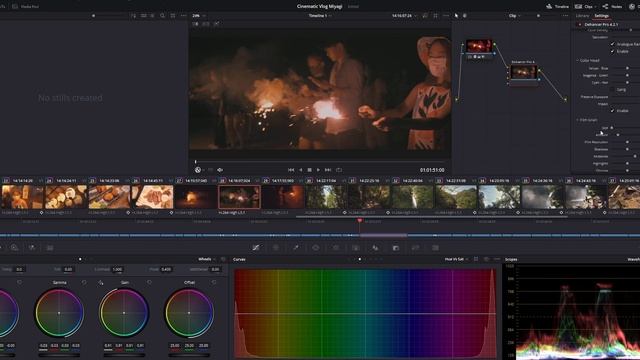The height and width of the screenshot is (360, 640).
Task: Open the Power Window palette
Action: tap(316, 248)
